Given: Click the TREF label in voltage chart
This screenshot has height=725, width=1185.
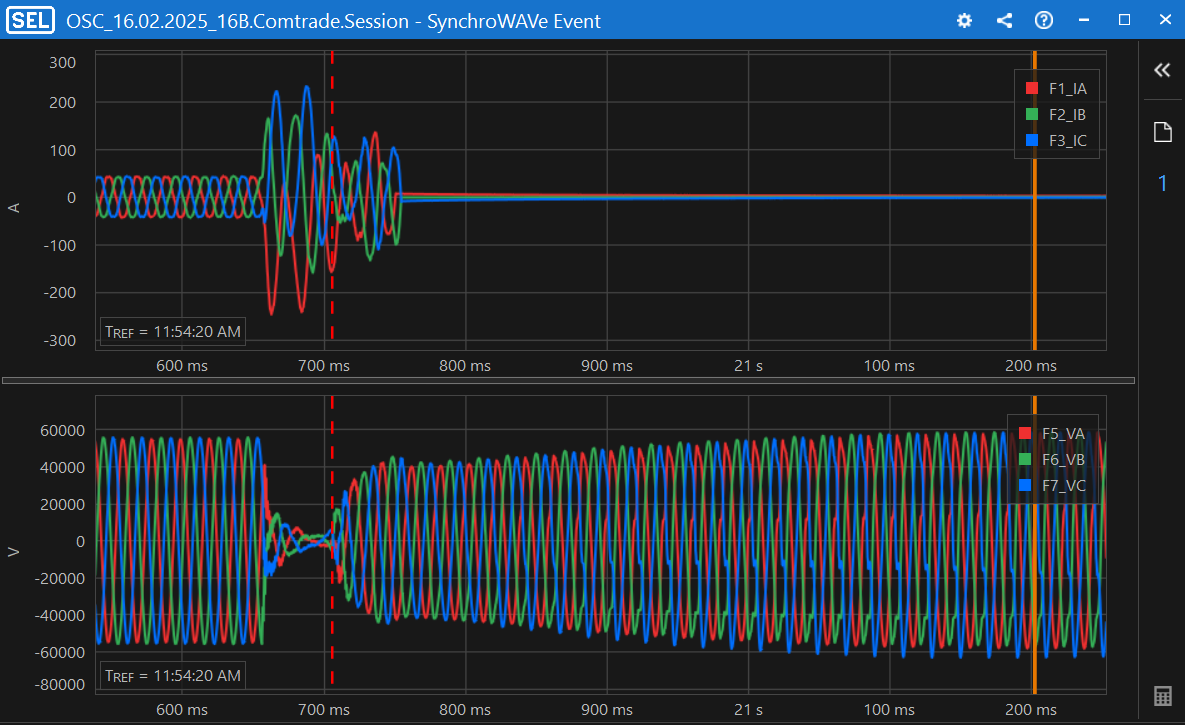Looking at the screenshot, I should click(173, 675).
